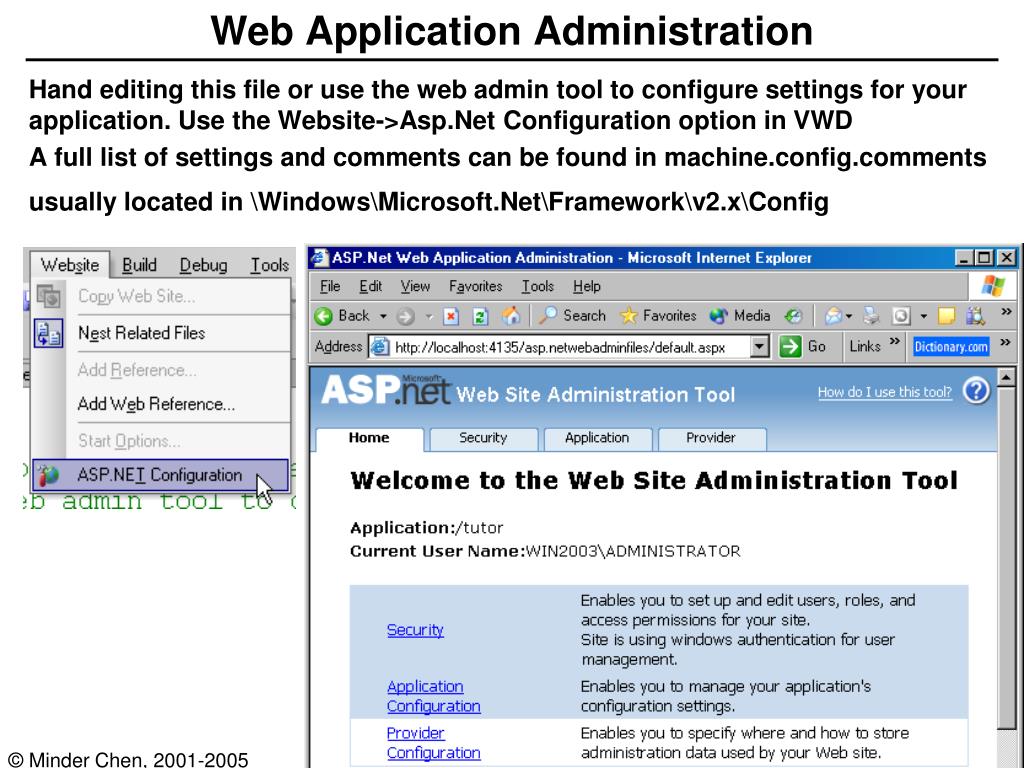Viewport: 1024px width, 768px height.
Task: Open the Help menu in Internet Explorer
Action: pos(586,286)
